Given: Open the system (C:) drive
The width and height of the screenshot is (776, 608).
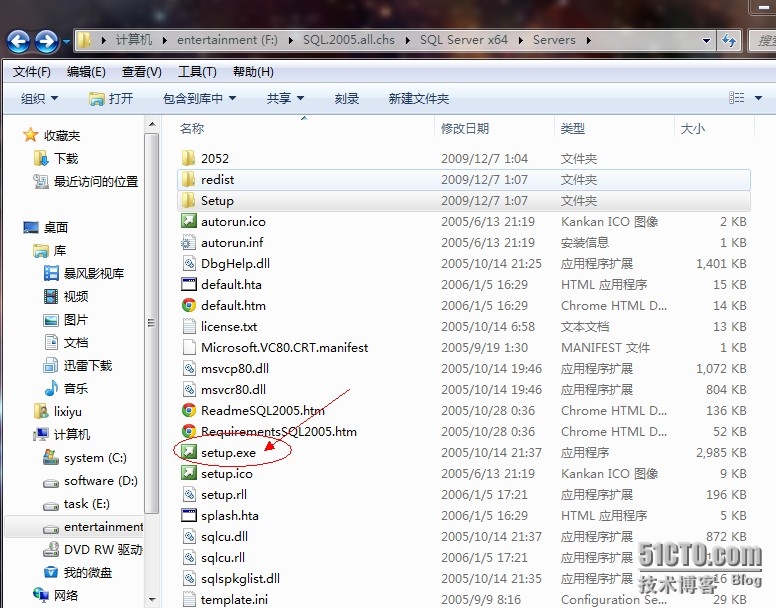Looking at the screenshot, I should [95, 458].
